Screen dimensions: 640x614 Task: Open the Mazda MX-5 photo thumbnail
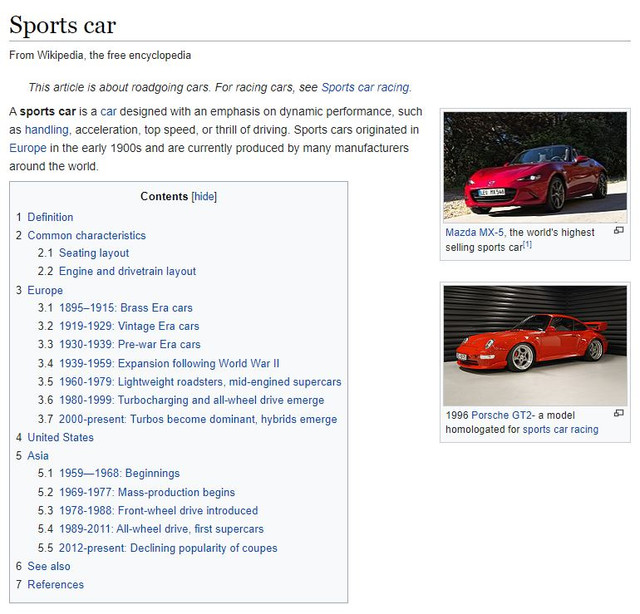click(x=535, y=167)
